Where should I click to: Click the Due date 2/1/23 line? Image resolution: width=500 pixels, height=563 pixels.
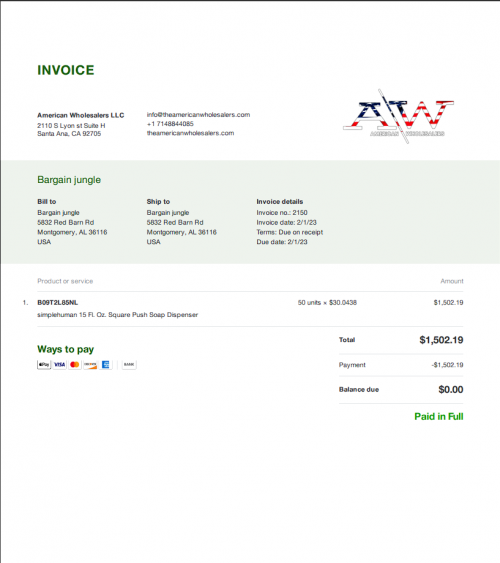pyautogui.click(x=282, y=242)
